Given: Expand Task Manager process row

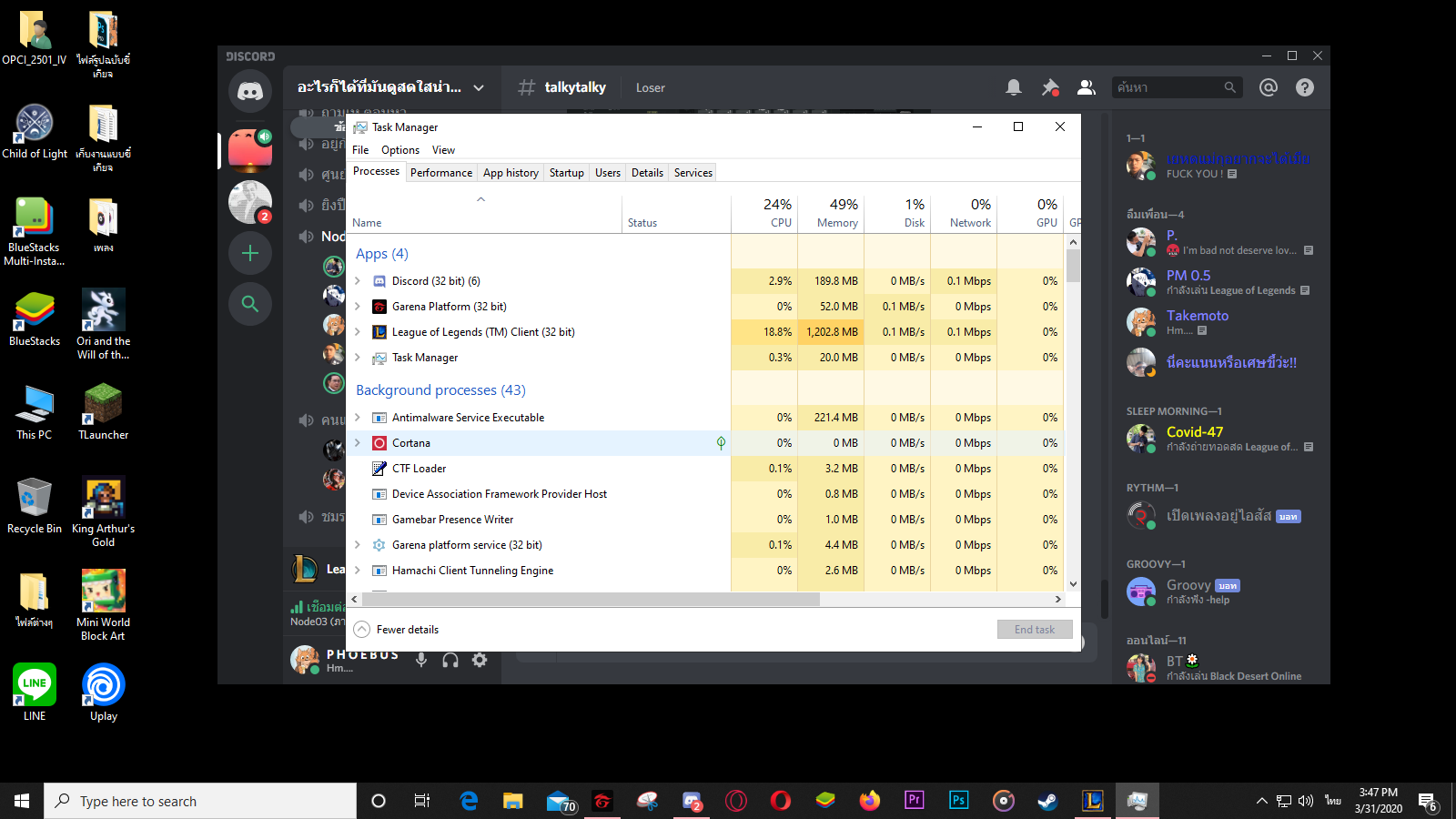Looking at the screenshot, I should [358, 358].
